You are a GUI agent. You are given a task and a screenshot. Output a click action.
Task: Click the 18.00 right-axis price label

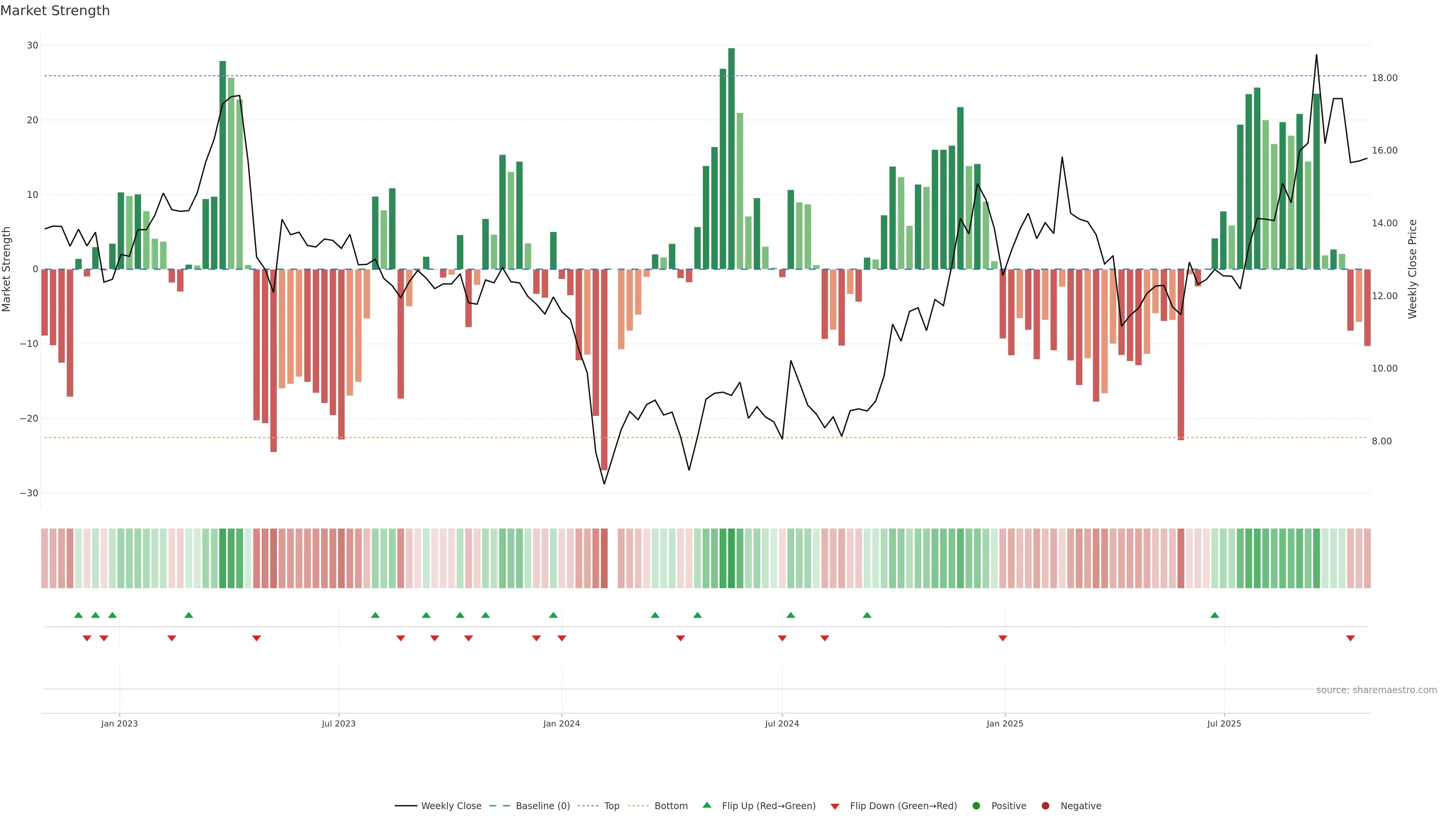[1384, 78]
